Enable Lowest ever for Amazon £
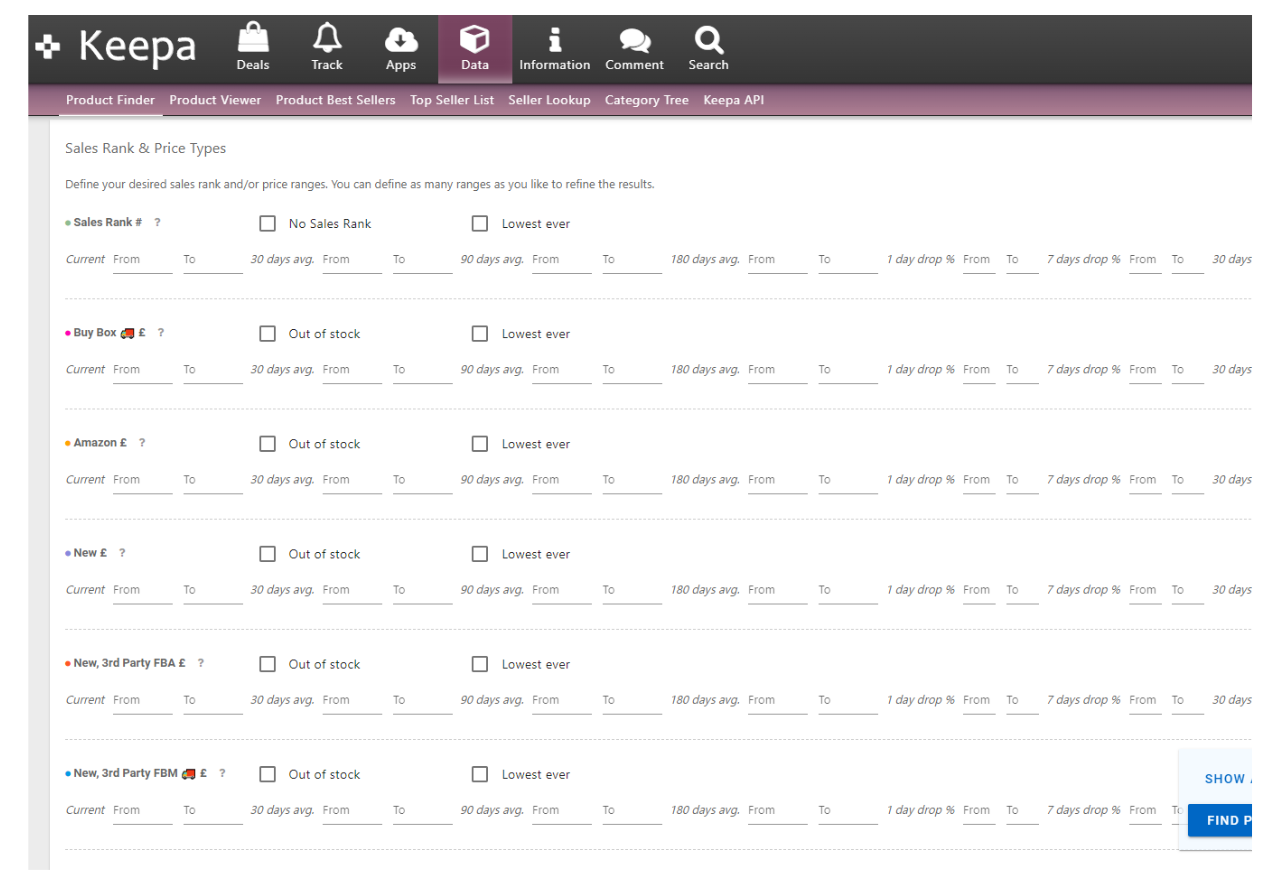 [480, 443]
